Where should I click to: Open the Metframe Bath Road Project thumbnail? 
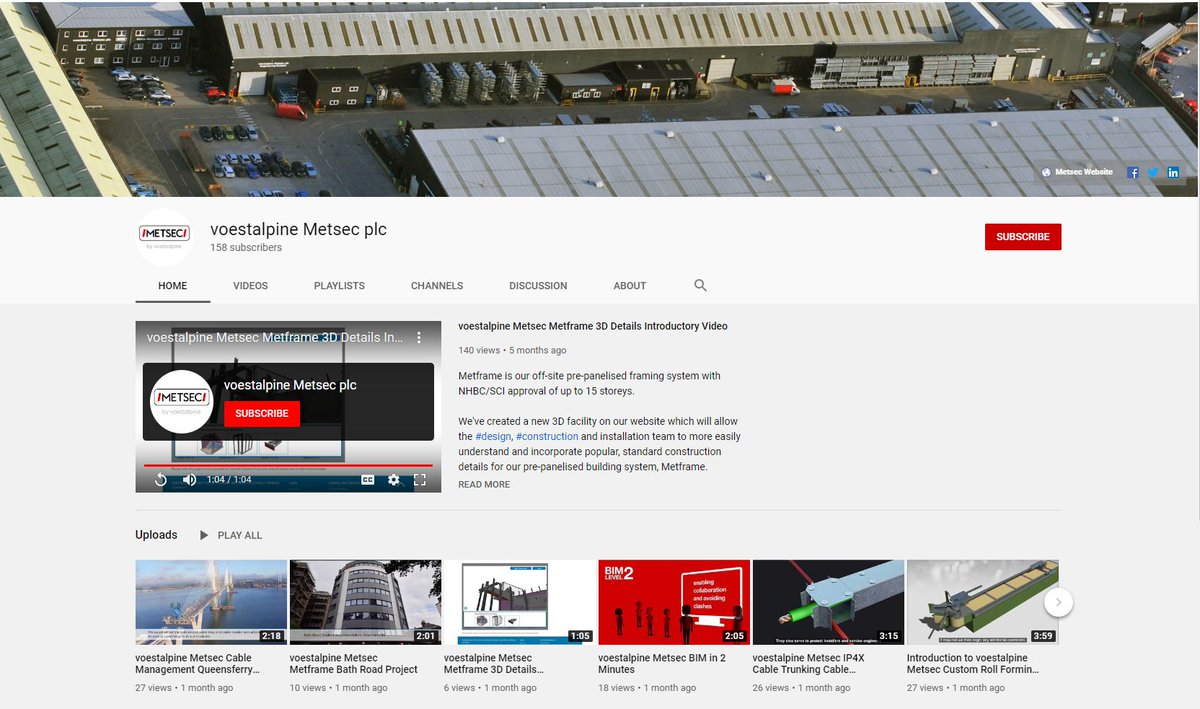tap(365, 602)
